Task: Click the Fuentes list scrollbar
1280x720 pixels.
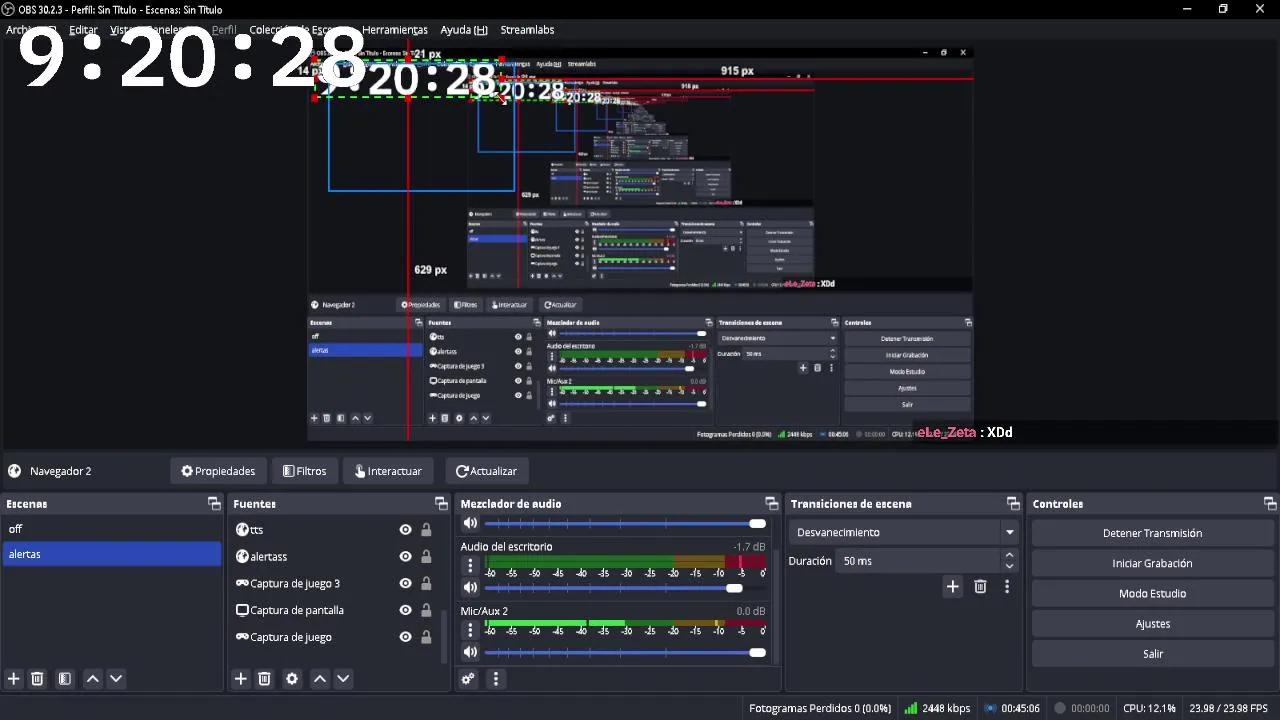Action: pos(445,636)
